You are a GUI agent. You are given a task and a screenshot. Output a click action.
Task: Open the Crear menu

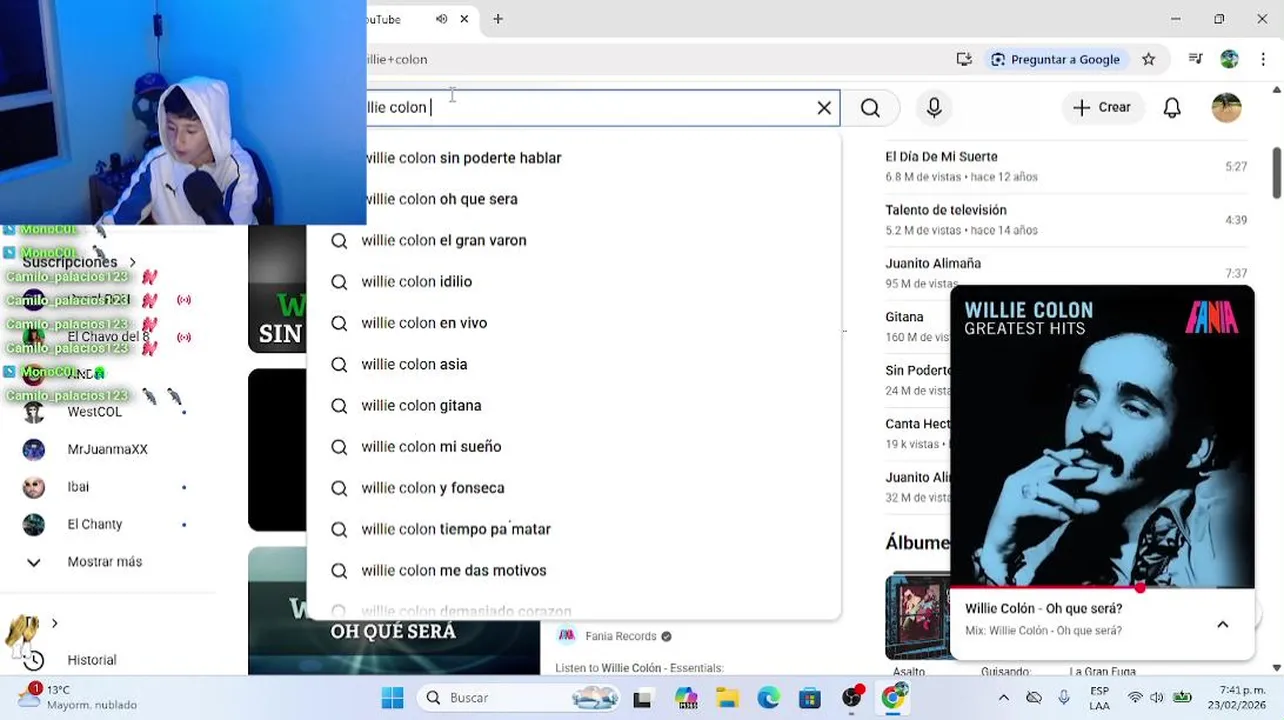[x=1101, y=107]
